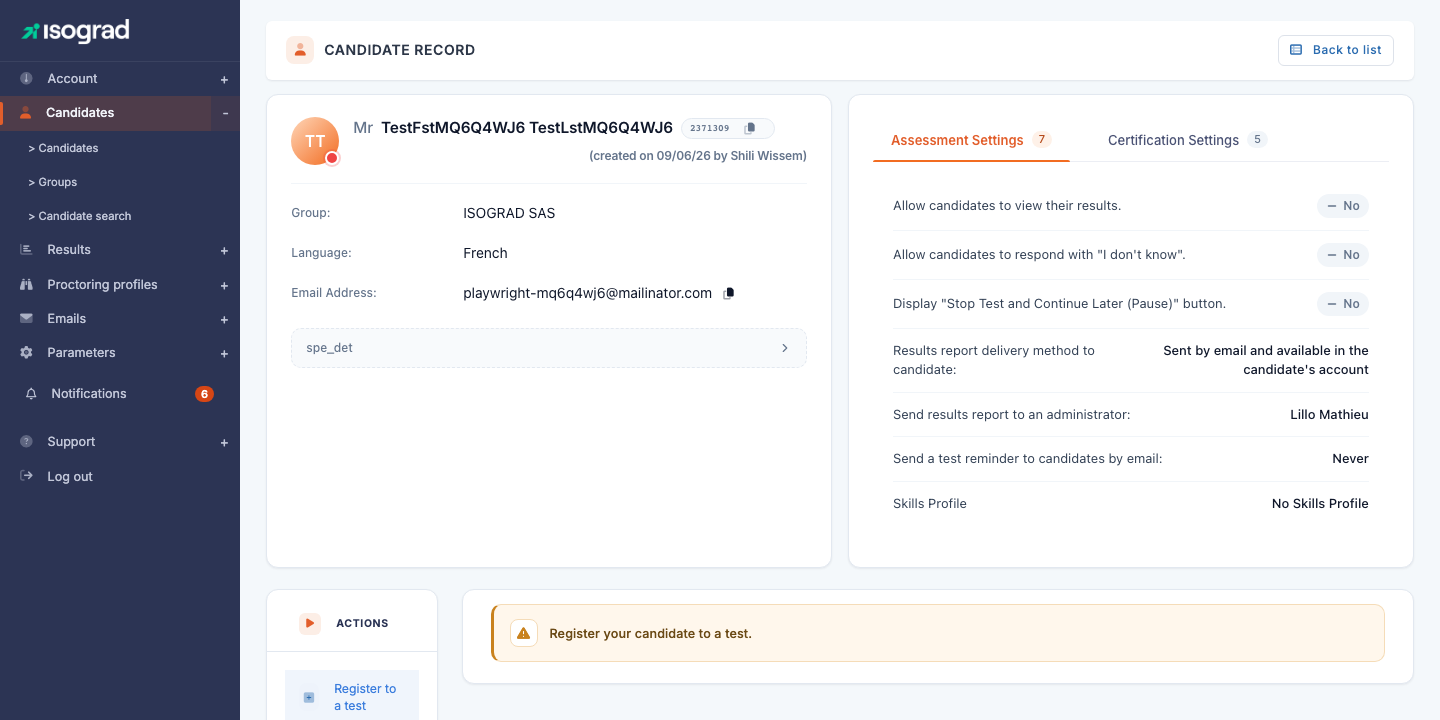Viewport: 1440px width, 720px height.
Task: Click the Assessment Settings count badge 7
Action: tap(1042, 139)
